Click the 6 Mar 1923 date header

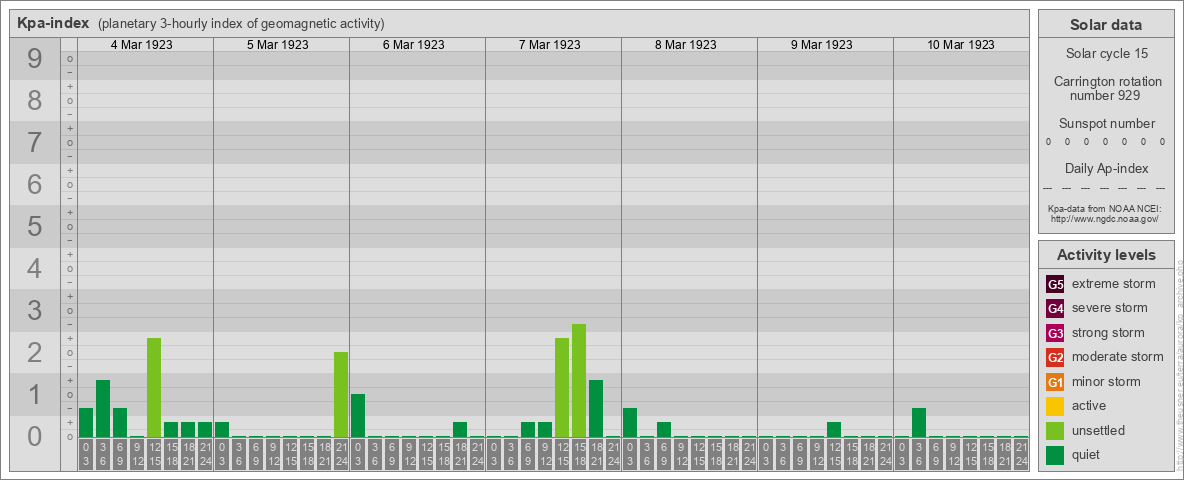click(x=413, y=45)
